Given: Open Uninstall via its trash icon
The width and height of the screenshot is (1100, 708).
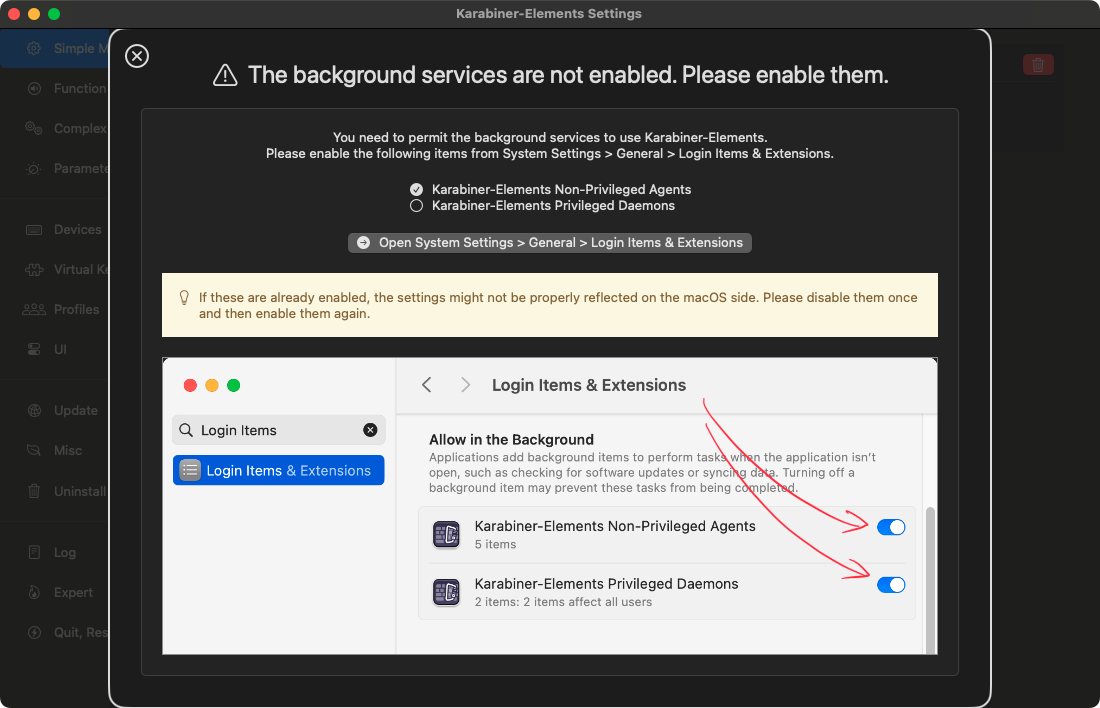Looking at the screenshot, I should pos(34,491).
